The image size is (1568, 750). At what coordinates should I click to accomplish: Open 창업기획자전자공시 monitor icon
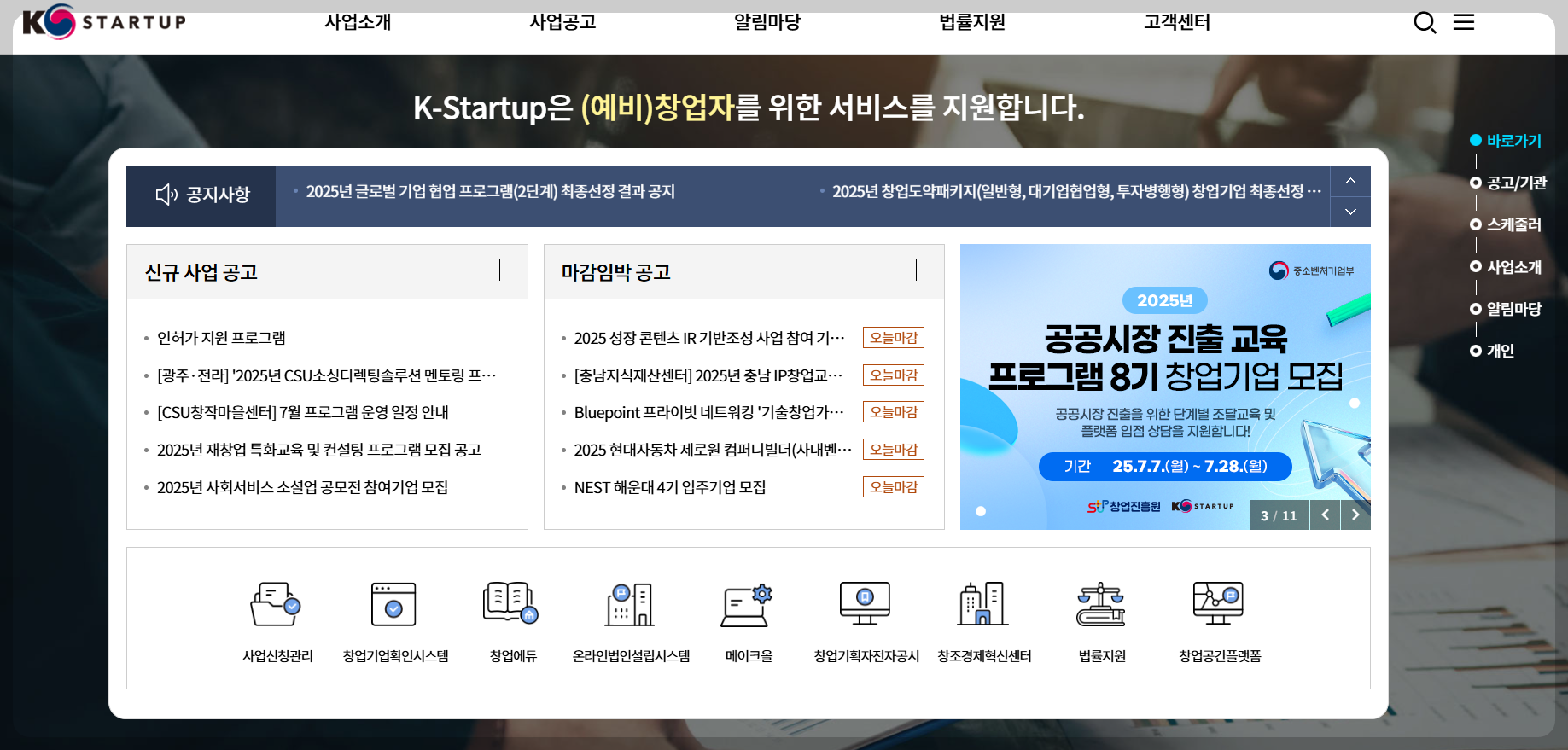pyautogui.click(x=865, y=603)
